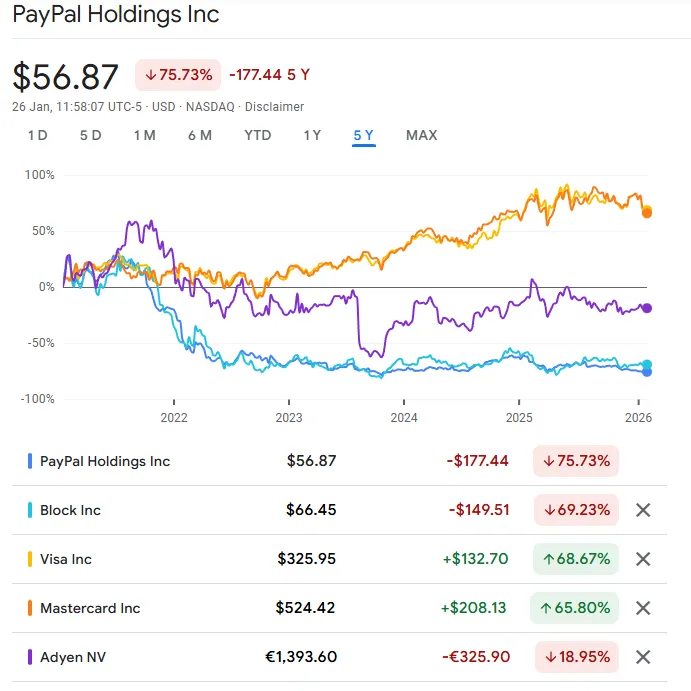This screenshot has height=691, width=691.
Task: Remove Mastercard Inc from the comparison
Action: click(643, 608)
